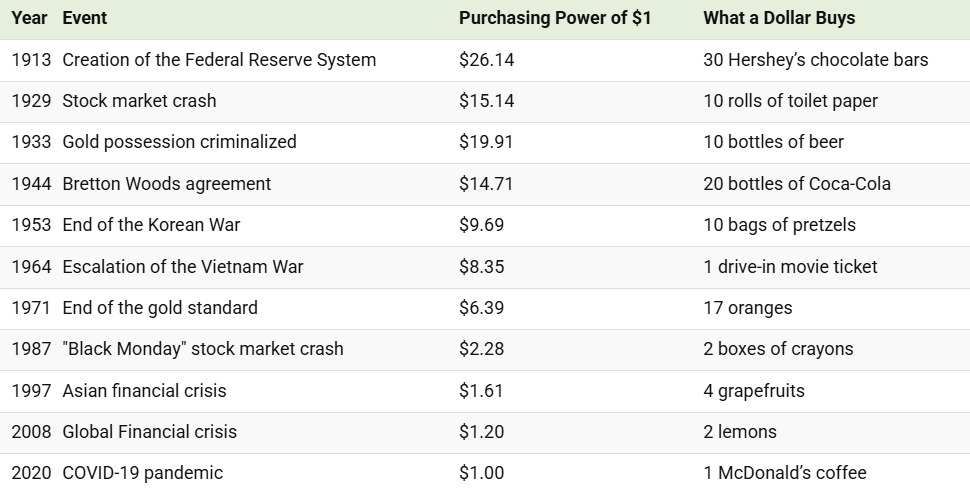Click the Event column header

click(84, 18)
